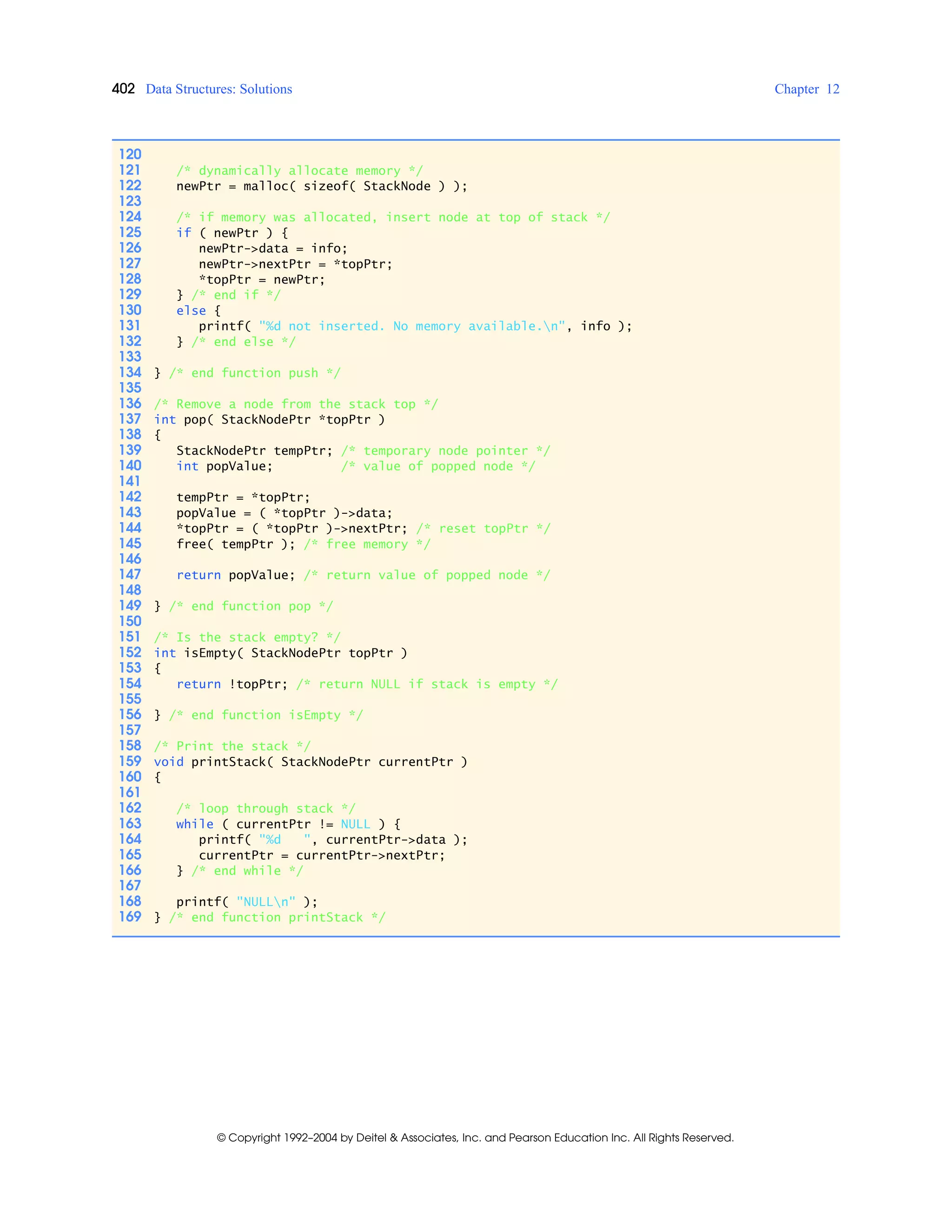
Task: Click comment 'return NULL if stack is empty'
Action: click(427, 684)
